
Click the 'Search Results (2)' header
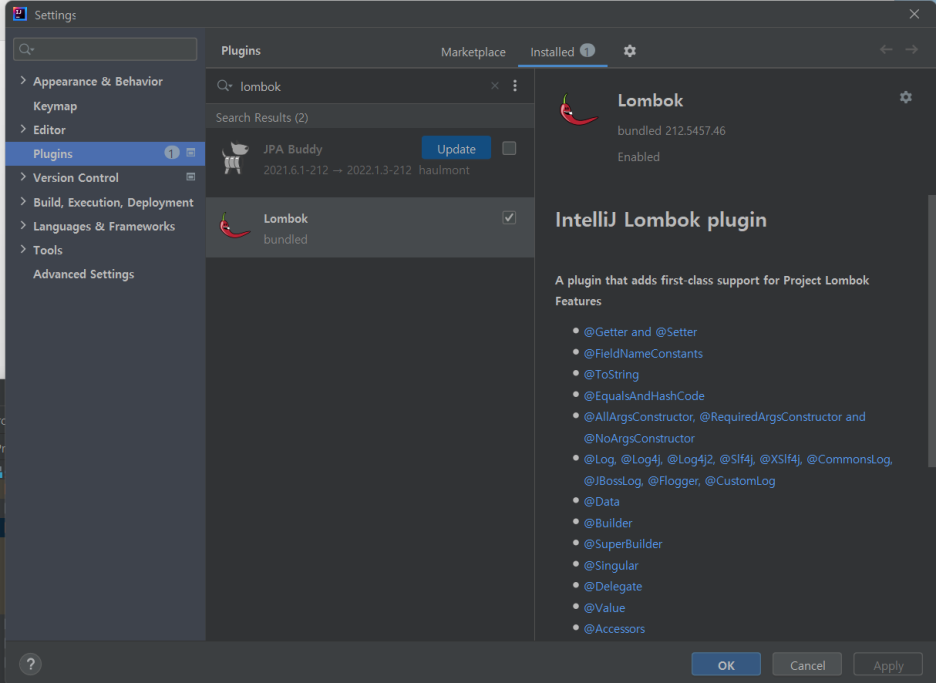(x=261, y=118)
